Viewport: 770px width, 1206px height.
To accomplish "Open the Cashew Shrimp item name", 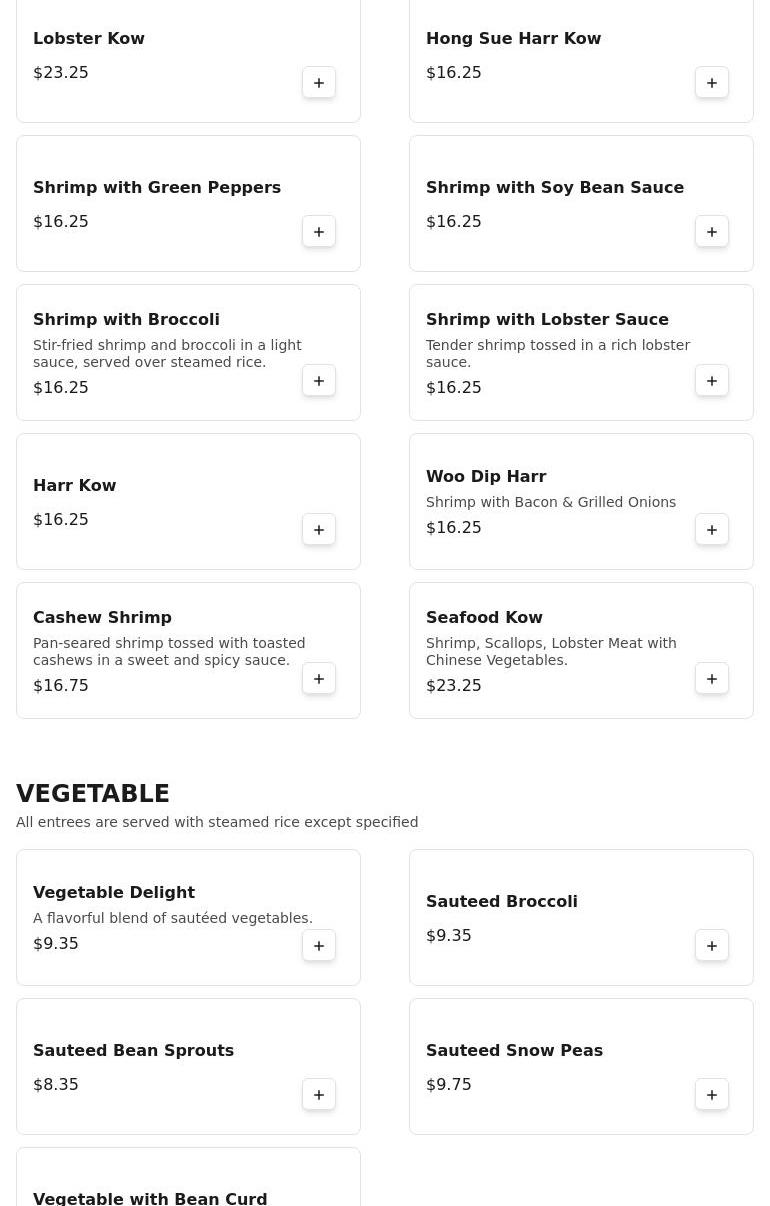I will coord(102,618).
